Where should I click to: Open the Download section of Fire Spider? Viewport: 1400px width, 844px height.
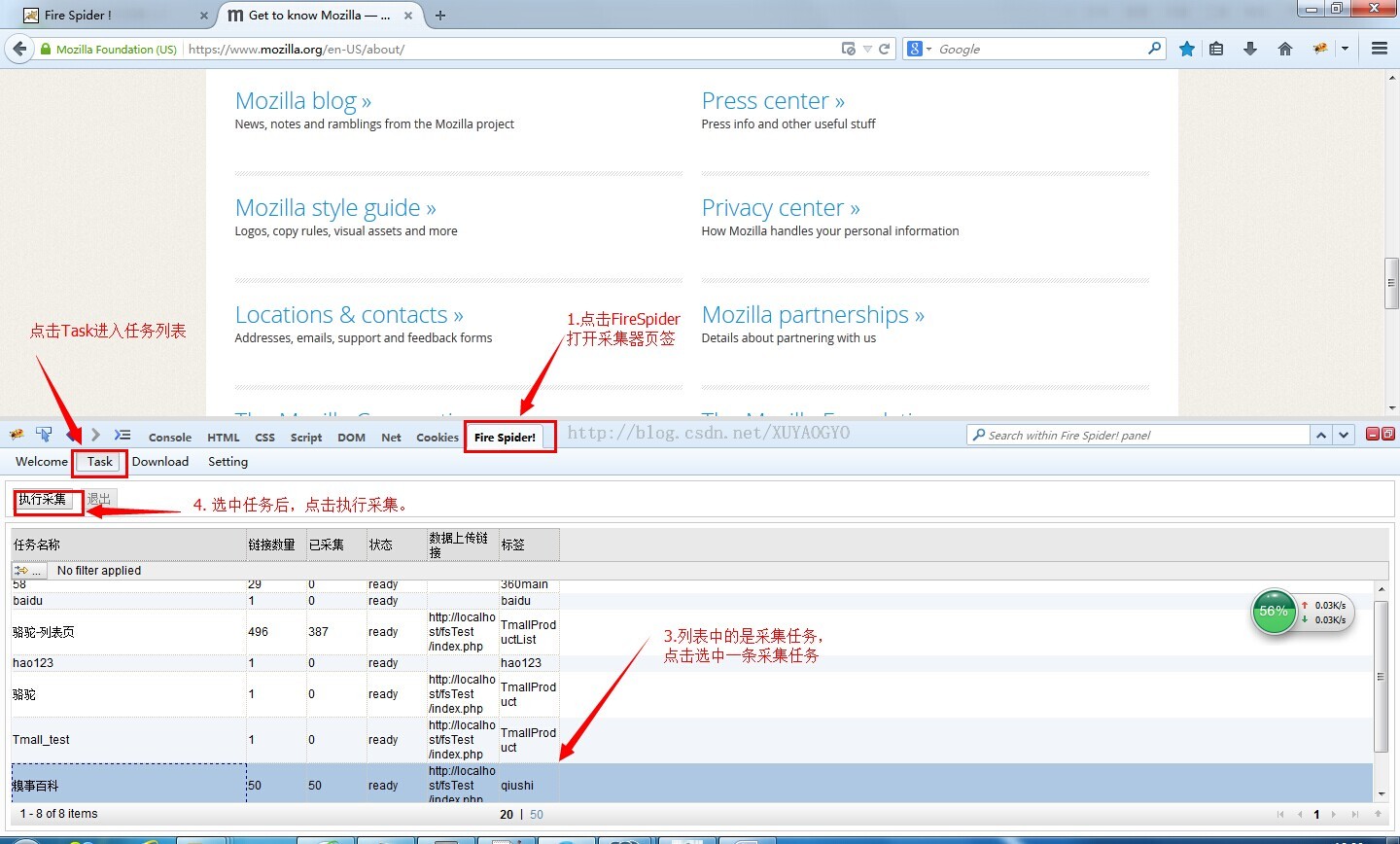[160, 462]
